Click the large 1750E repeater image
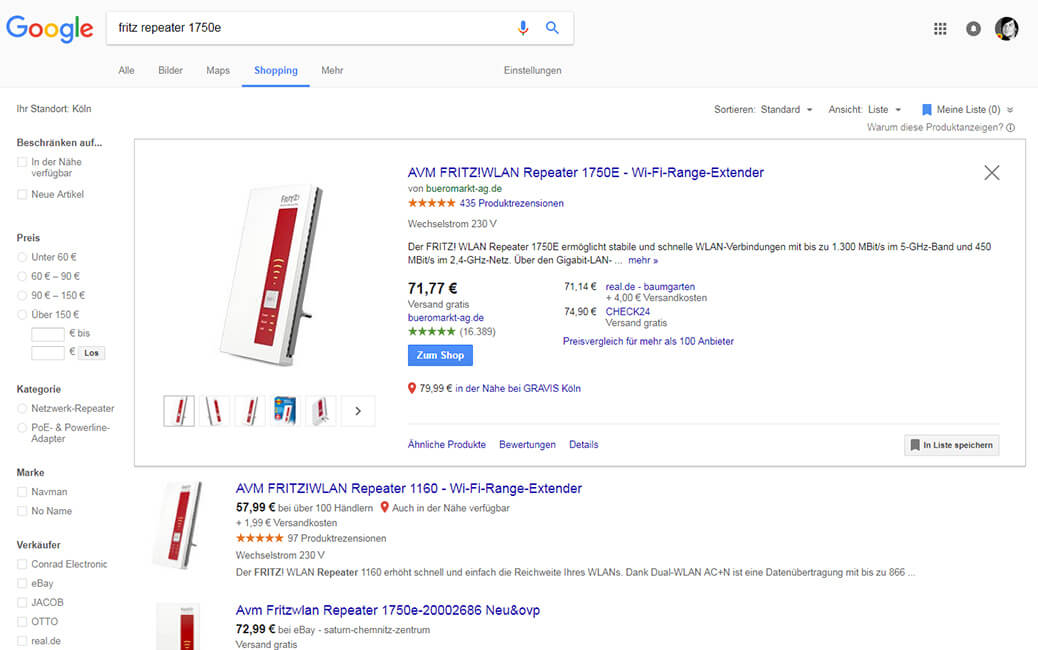 point(269,276)
